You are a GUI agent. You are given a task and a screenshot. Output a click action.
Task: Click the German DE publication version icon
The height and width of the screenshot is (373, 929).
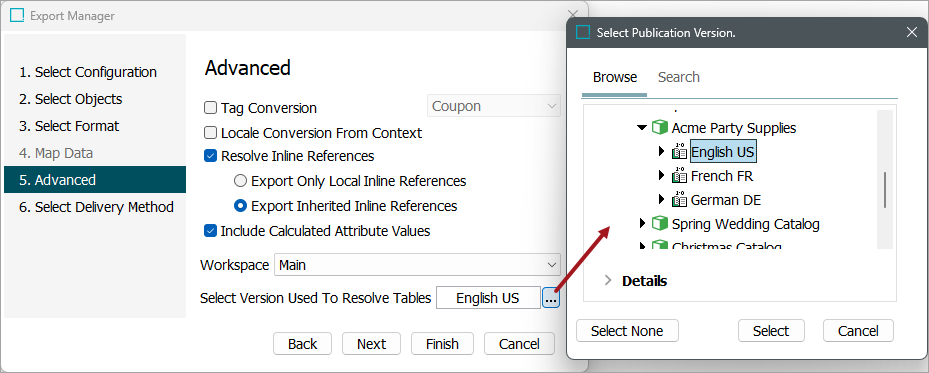tap(679, 200)
